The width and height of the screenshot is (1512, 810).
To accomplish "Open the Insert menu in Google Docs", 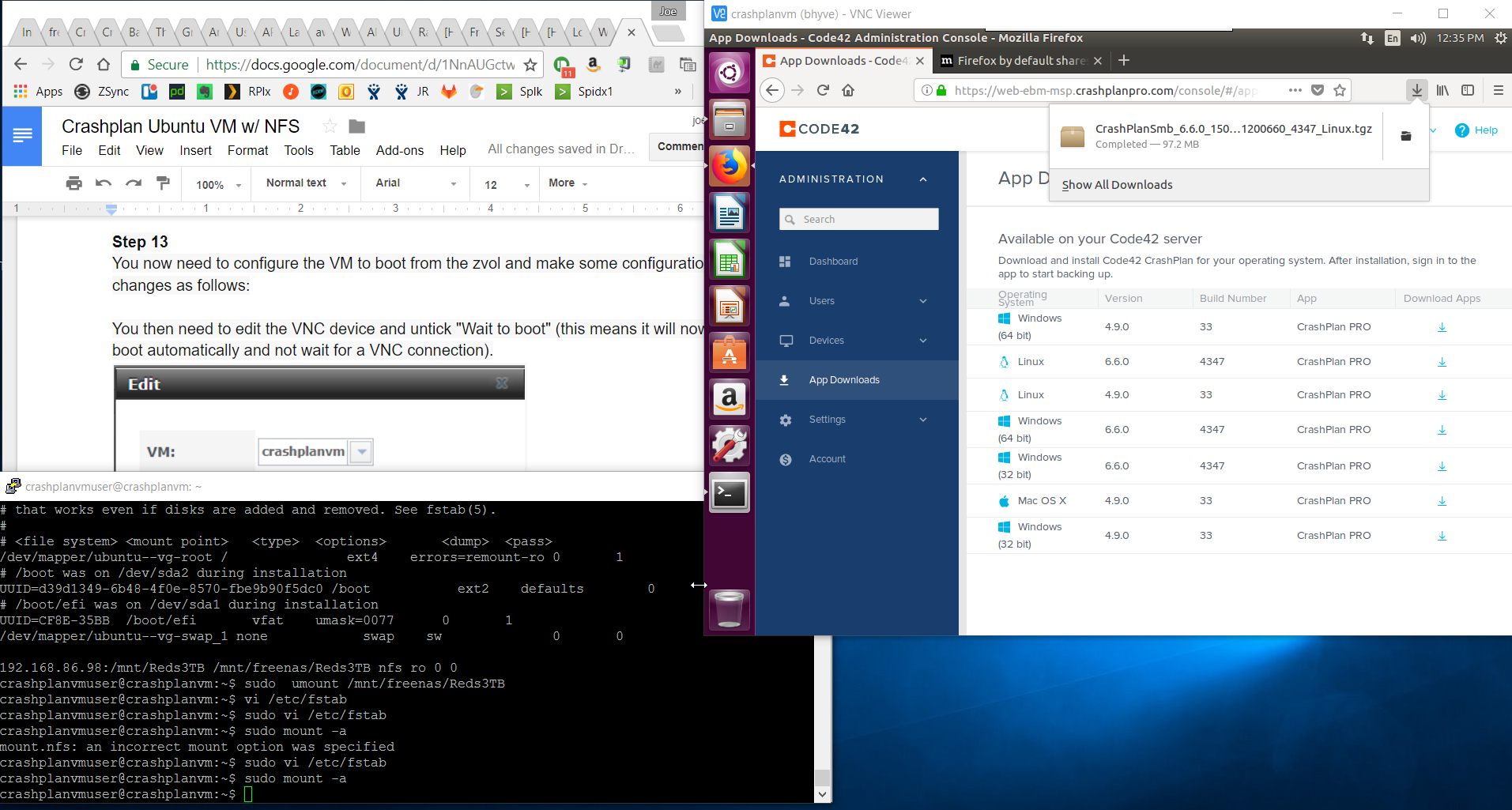I will [195, 150].
